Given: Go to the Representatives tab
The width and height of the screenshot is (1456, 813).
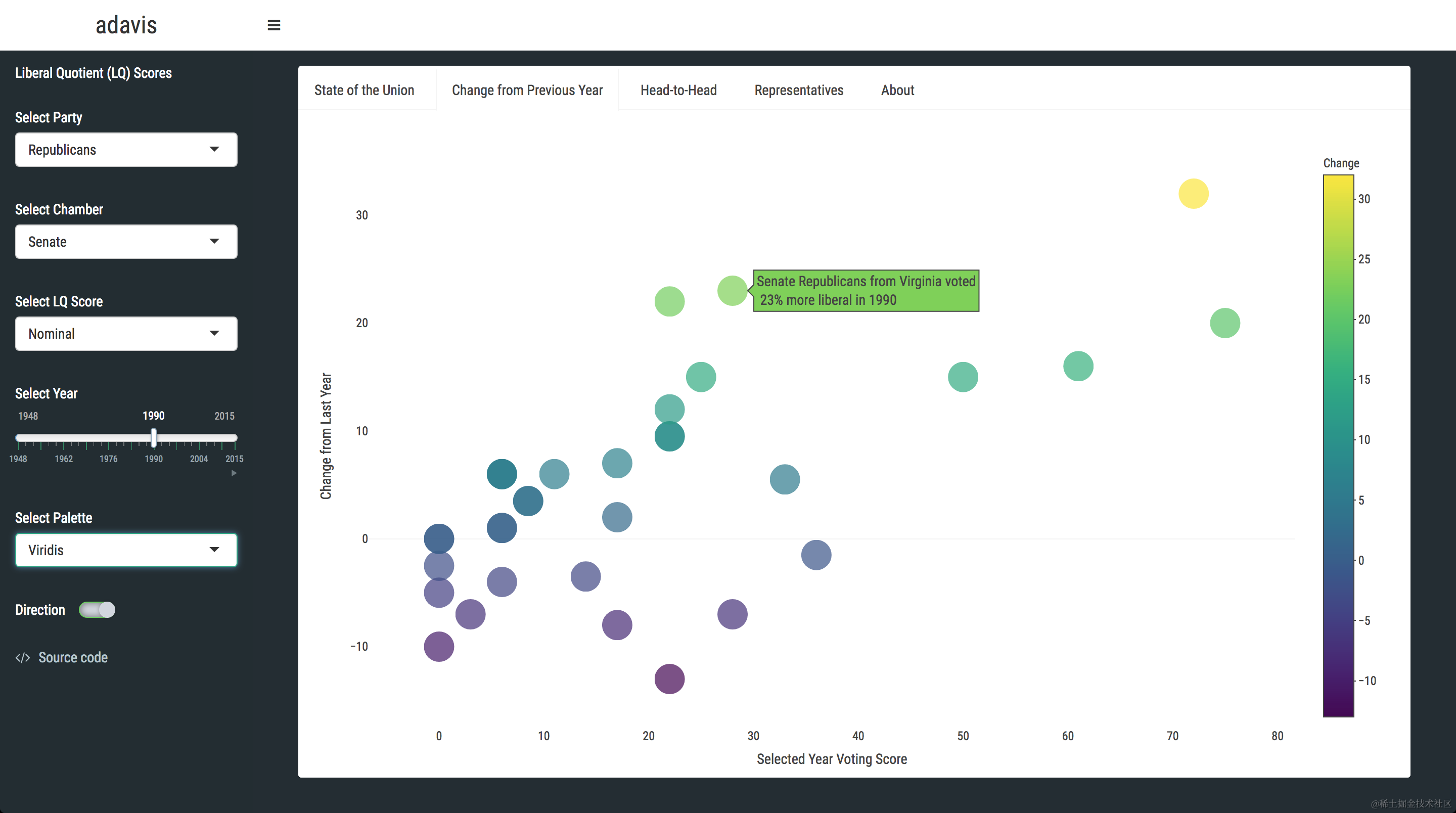Looking at the screenshot, I should point(798,90).
